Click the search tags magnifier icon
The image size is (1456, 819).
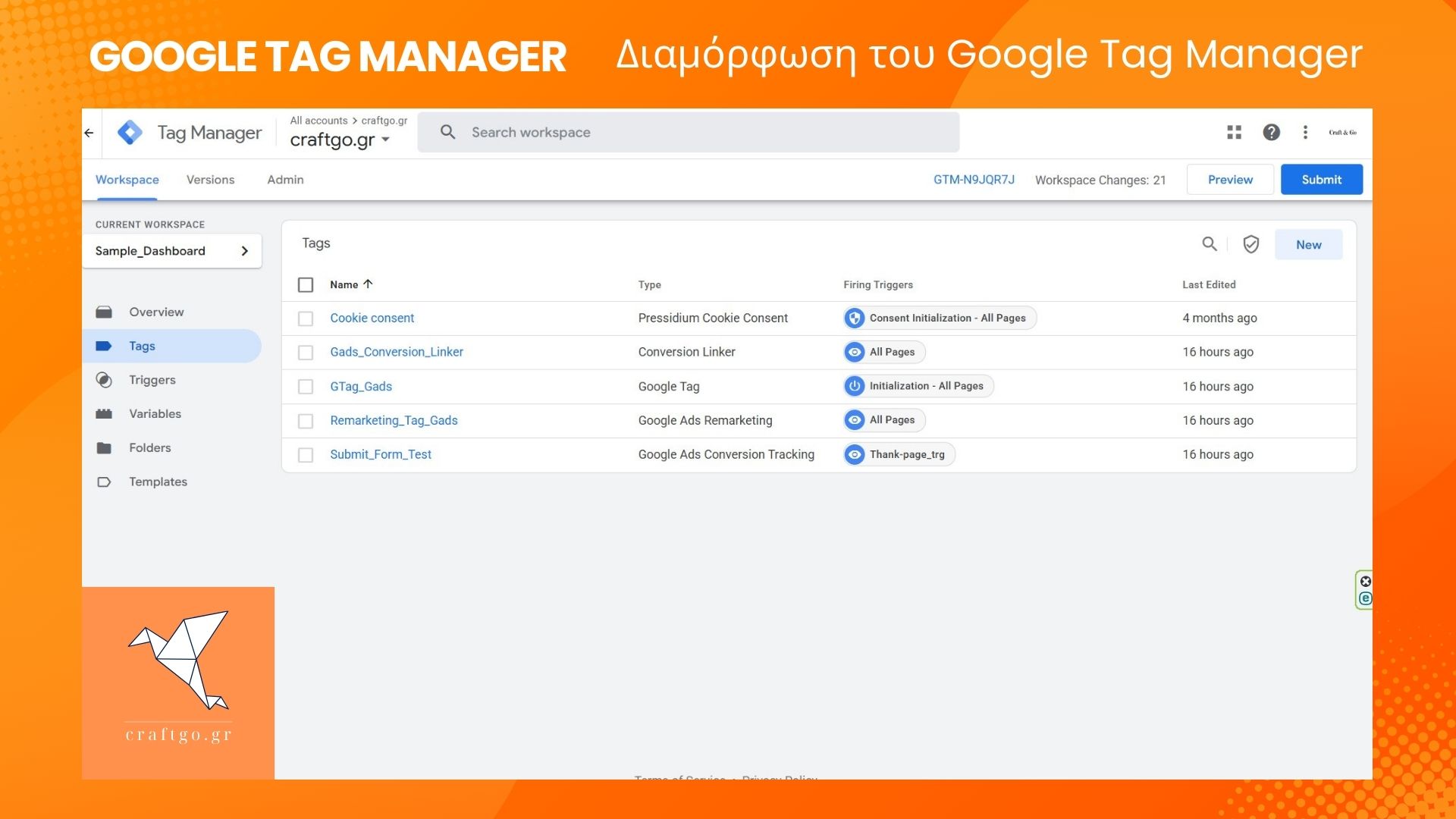coord(1209,244)
